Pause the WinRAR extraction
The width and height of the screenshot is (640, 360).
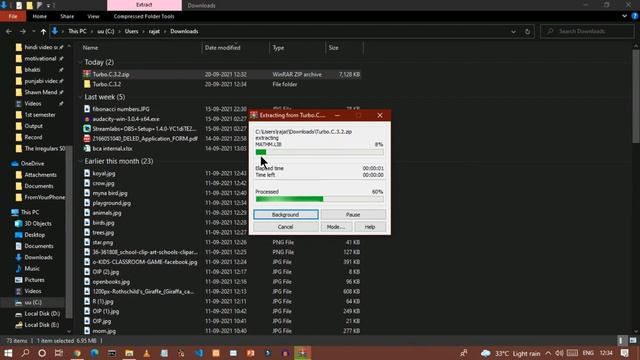point(353,215)
